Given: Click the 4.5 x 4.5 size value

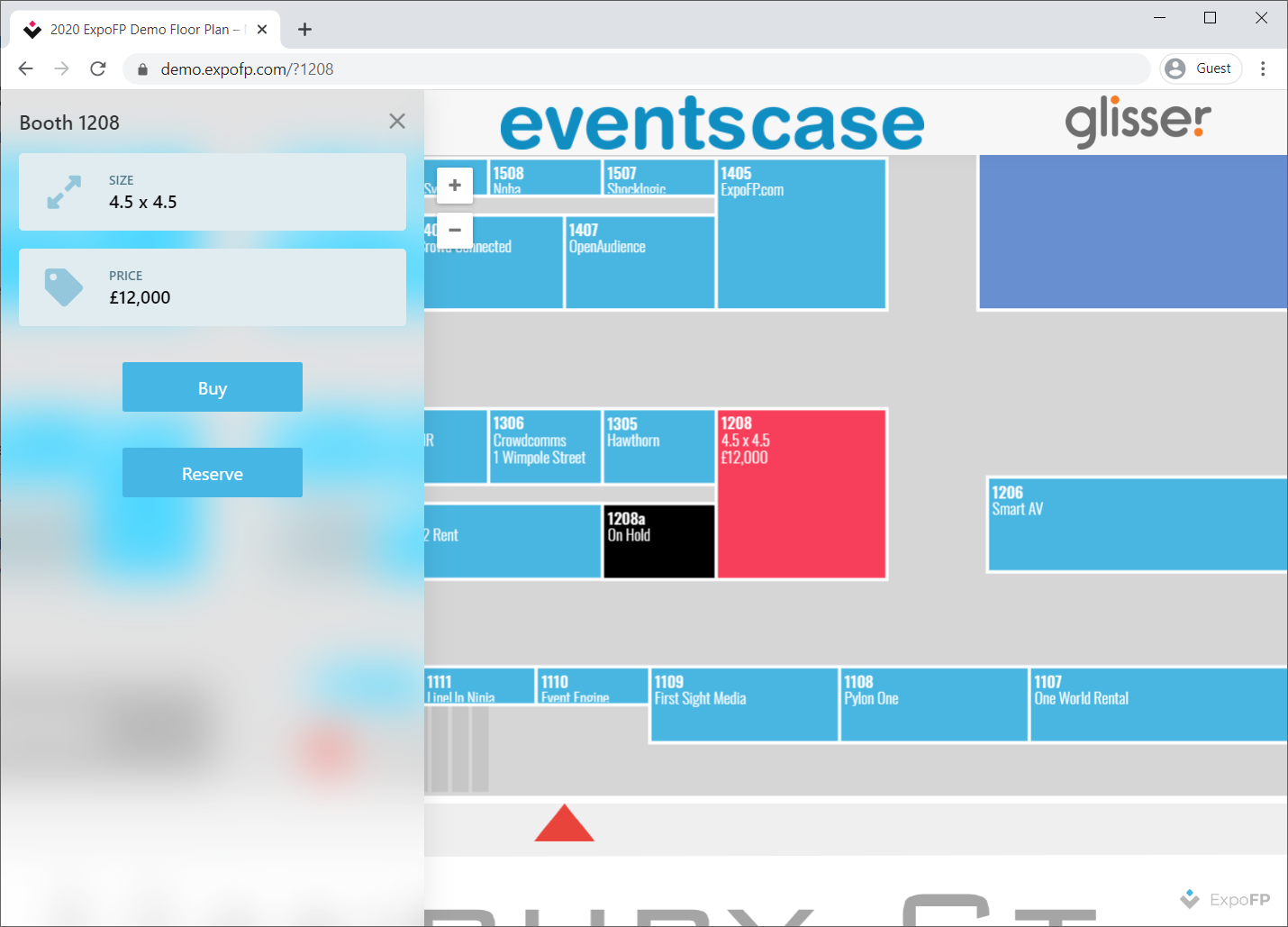Looking at the screenshot, I should [x=143, y=203].
